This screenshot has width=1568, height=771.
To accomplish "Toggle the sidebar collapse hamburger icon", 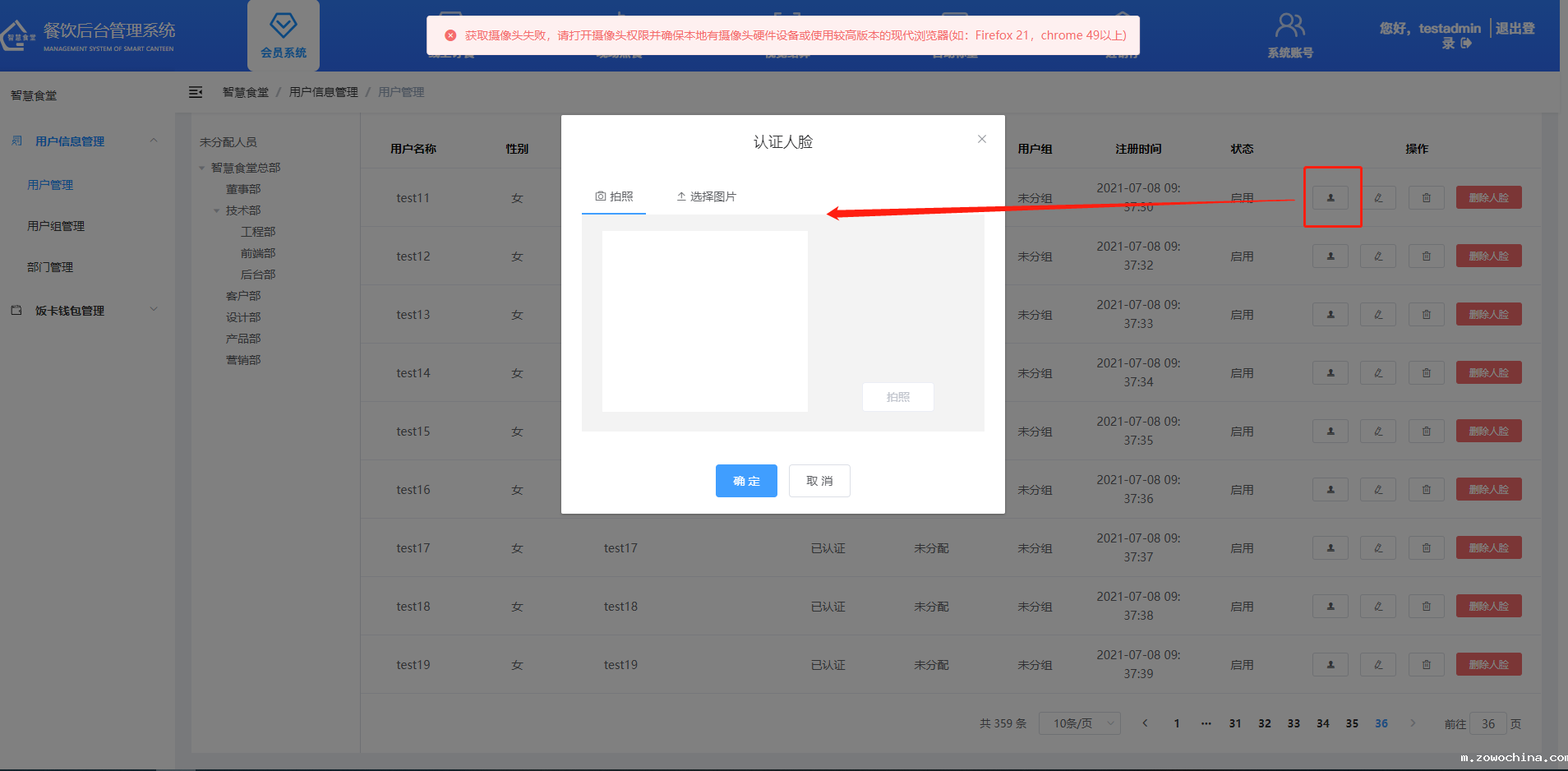I will pyautogui.click(x=196, y=92).
